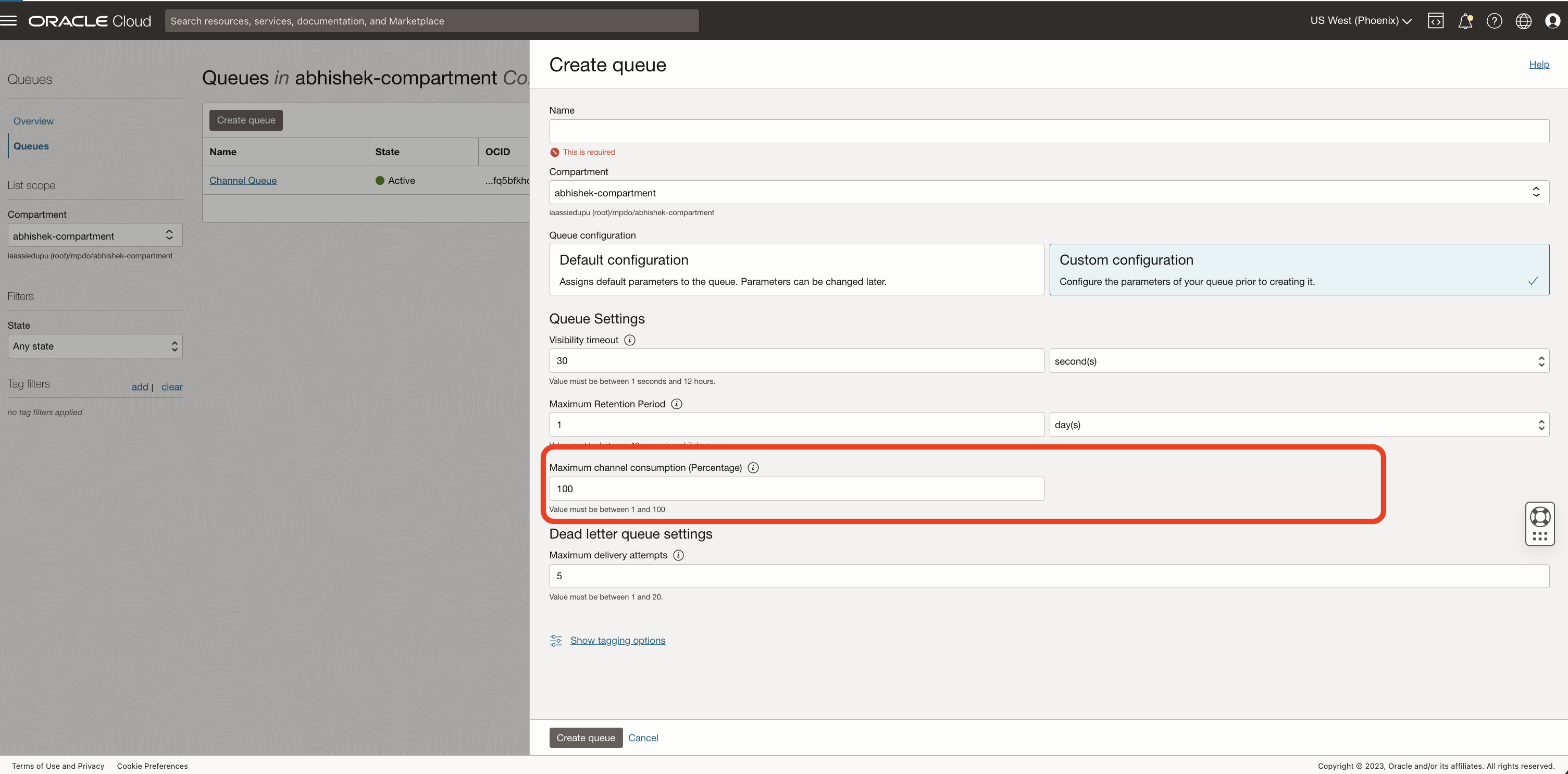Select Overview in the Queues sidebar
This screenshot has width=1568, height=774.
[33, 120]
